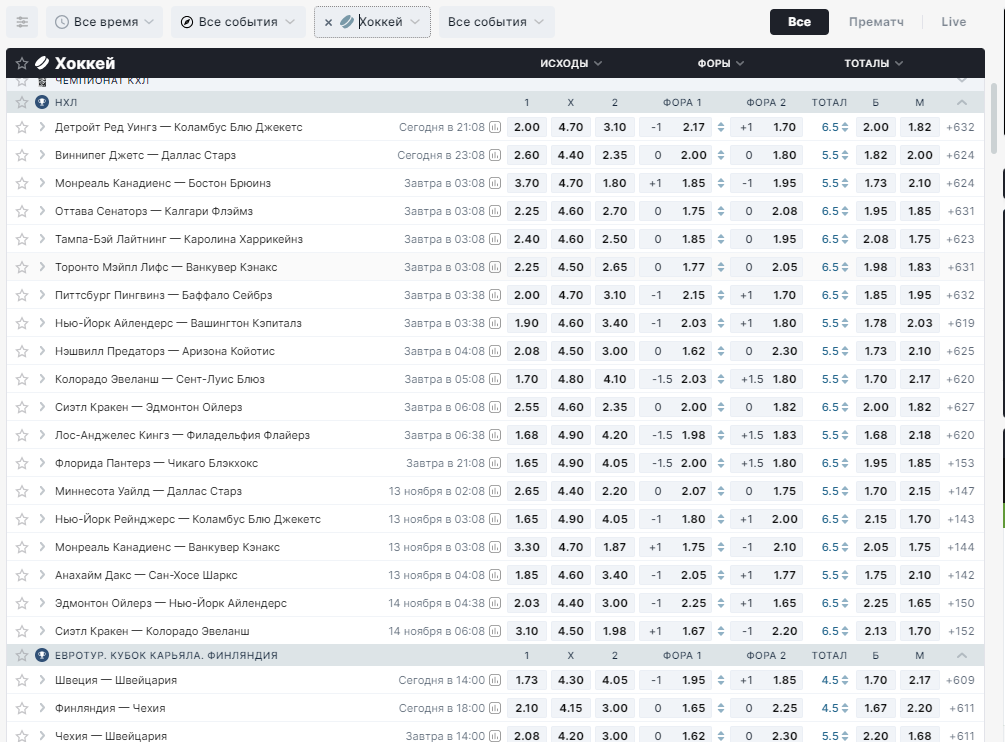The image size is (1005, 742).
Task: Bet on draw 4.40 in Виннипег — Даллас
Action: (x=570, y=155)
